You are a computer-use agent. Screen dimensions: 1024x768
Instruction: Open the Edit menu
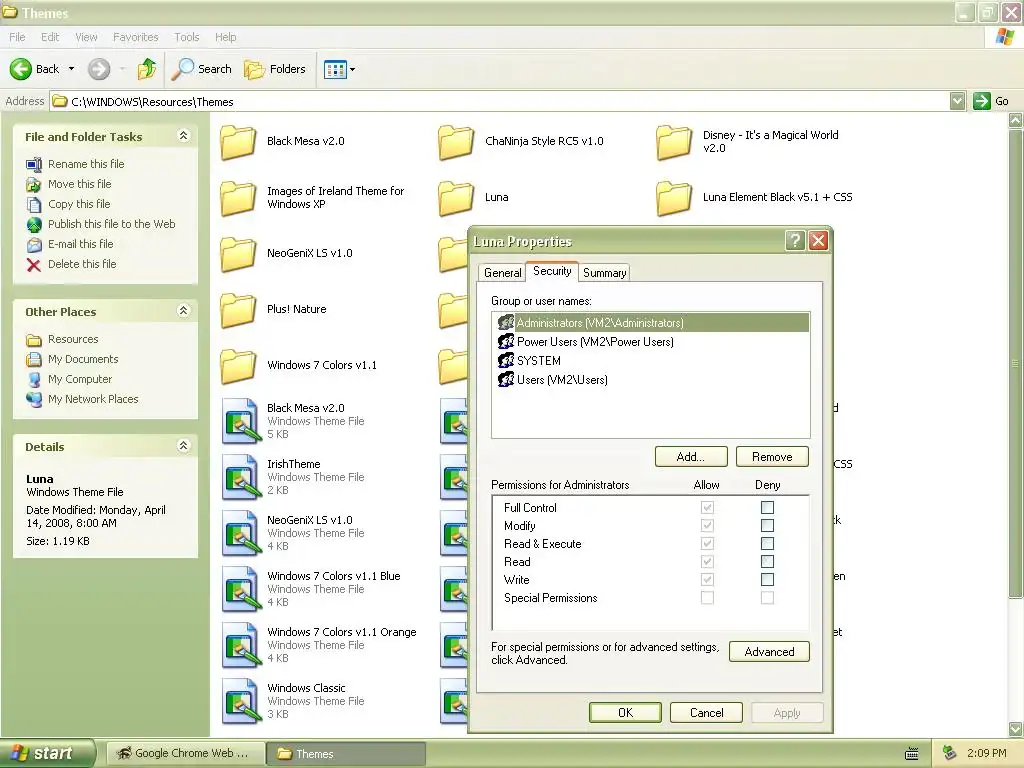(50, 37)
